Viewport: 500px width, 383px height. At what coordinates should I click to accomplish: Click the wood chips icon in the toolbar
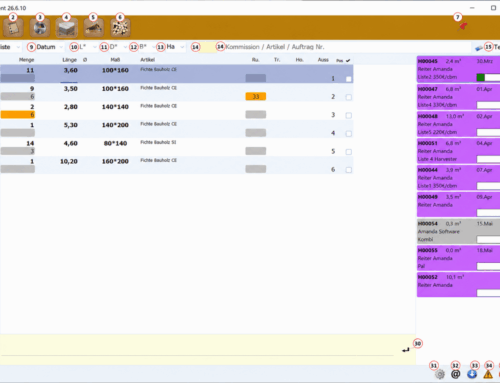(120, 28)
